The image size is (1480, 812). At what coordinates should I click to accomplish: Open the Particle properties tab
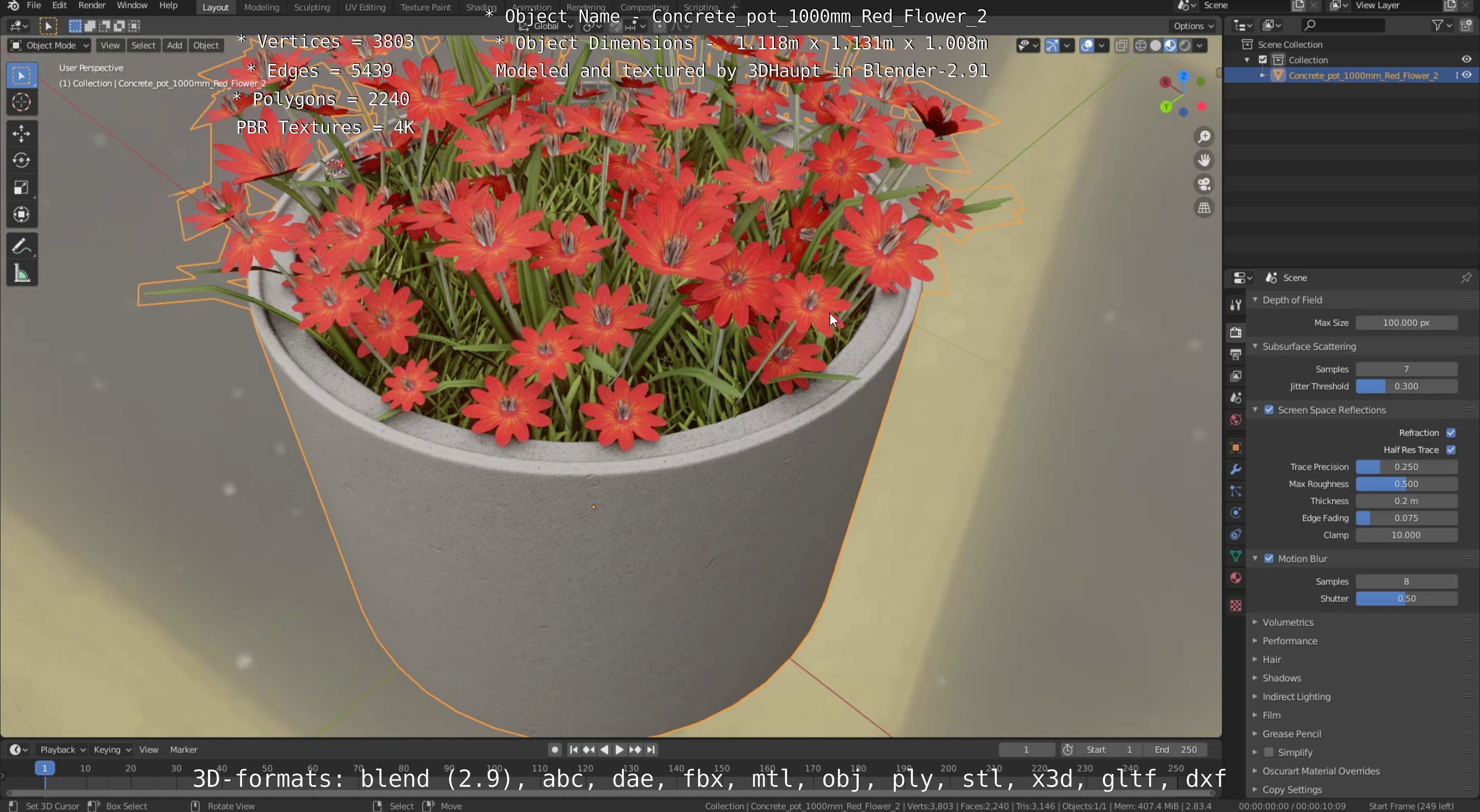point(1235,491)
